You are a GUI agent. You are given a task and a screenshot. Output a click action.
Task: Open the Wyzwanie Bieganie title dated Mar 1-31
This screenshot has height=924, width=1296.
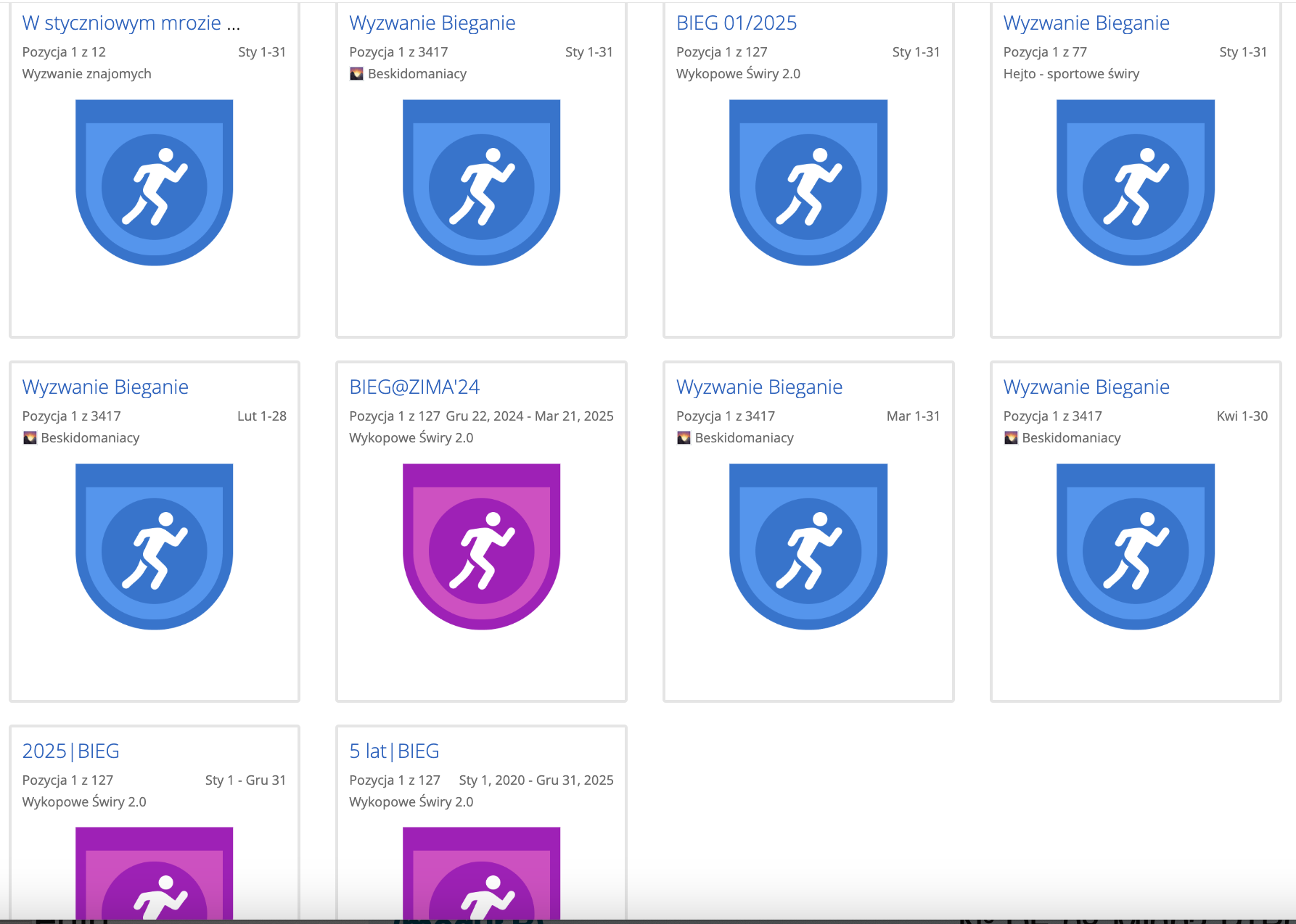point(759,387)
